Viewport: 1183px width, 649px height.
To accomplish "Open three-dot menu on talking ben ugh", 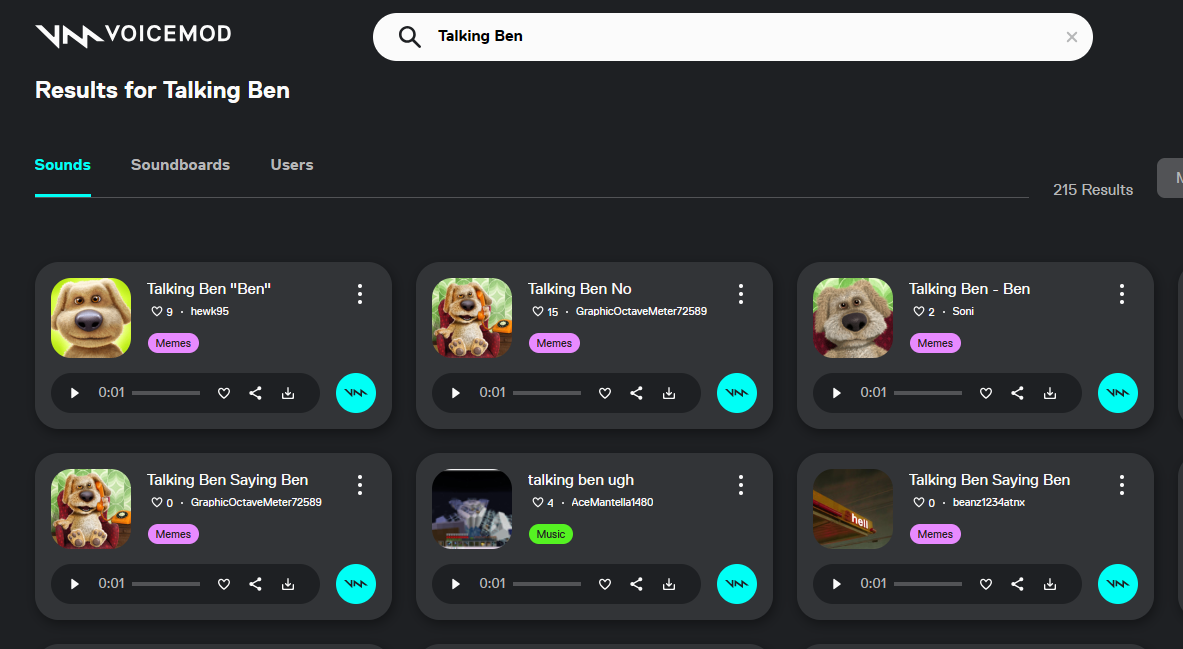I will (741, 485).
